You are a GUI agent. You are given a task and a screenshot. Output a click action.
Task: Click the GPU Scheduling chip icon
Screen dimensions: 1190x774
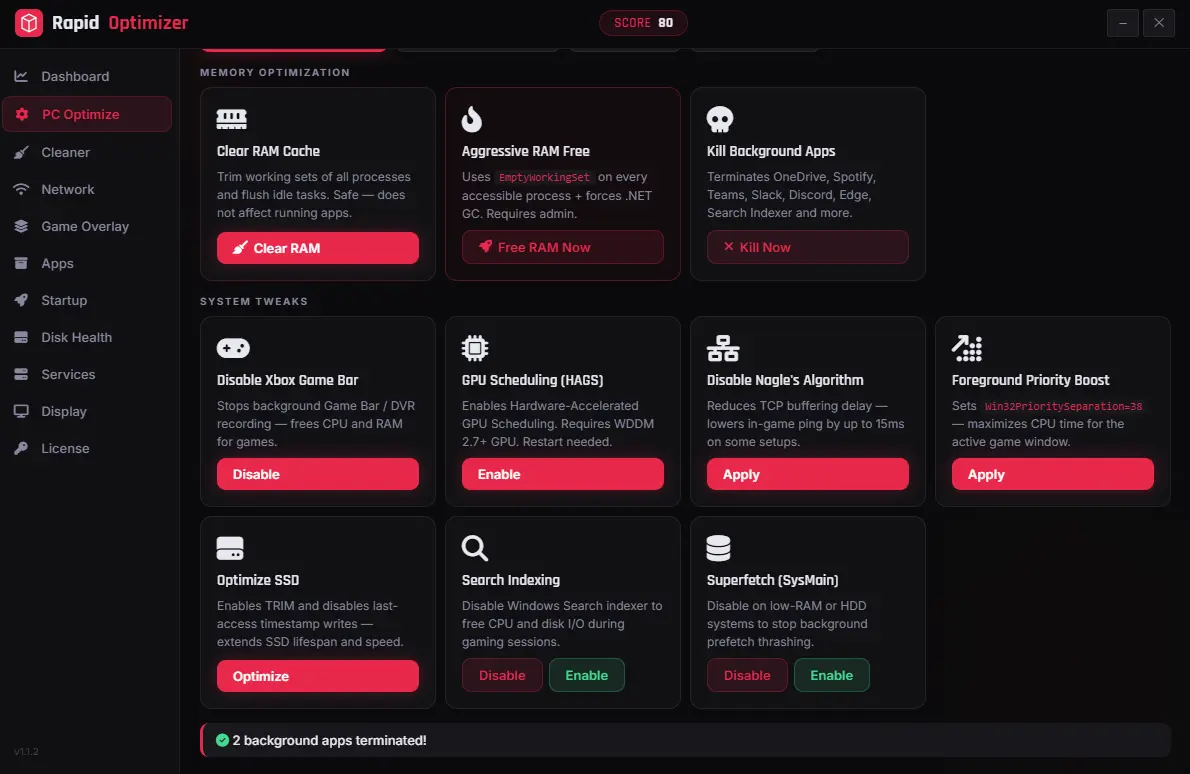475,348
